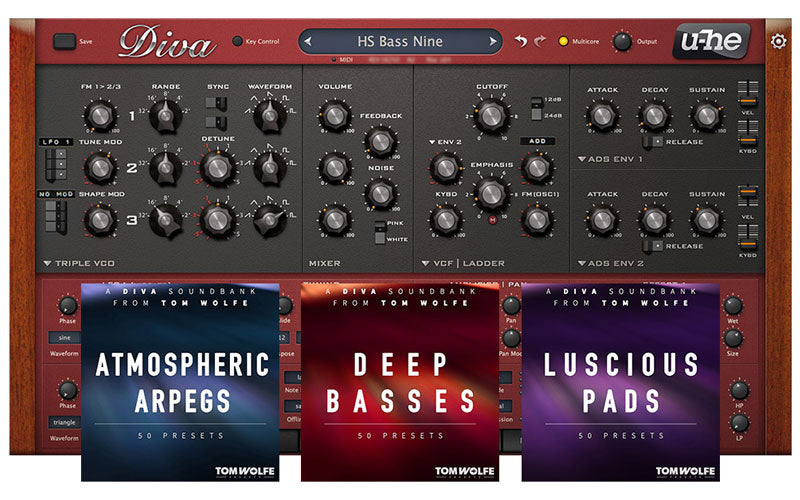Open the ENV 2 filter mod dropdown
The width and height of the screenshot is (800, 500).
click(445, 142)
